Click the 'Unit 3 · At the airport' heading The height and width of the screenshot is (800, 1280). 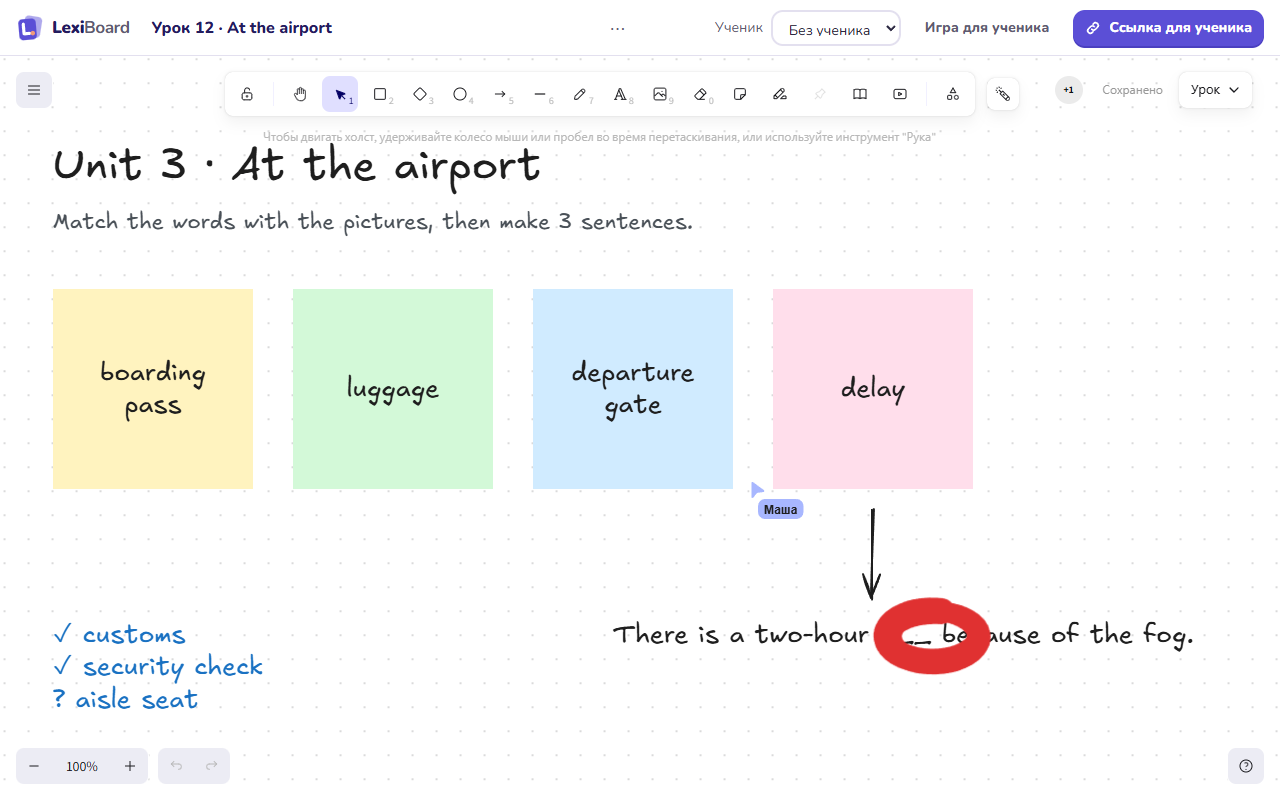(297, 166)
